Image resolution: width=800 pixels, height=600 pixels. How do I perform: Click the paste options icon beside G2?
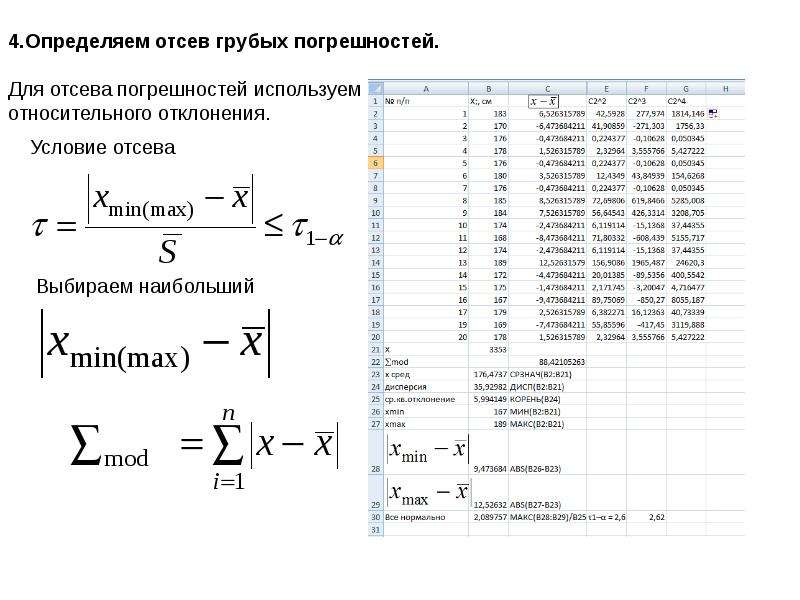(713, 114)
